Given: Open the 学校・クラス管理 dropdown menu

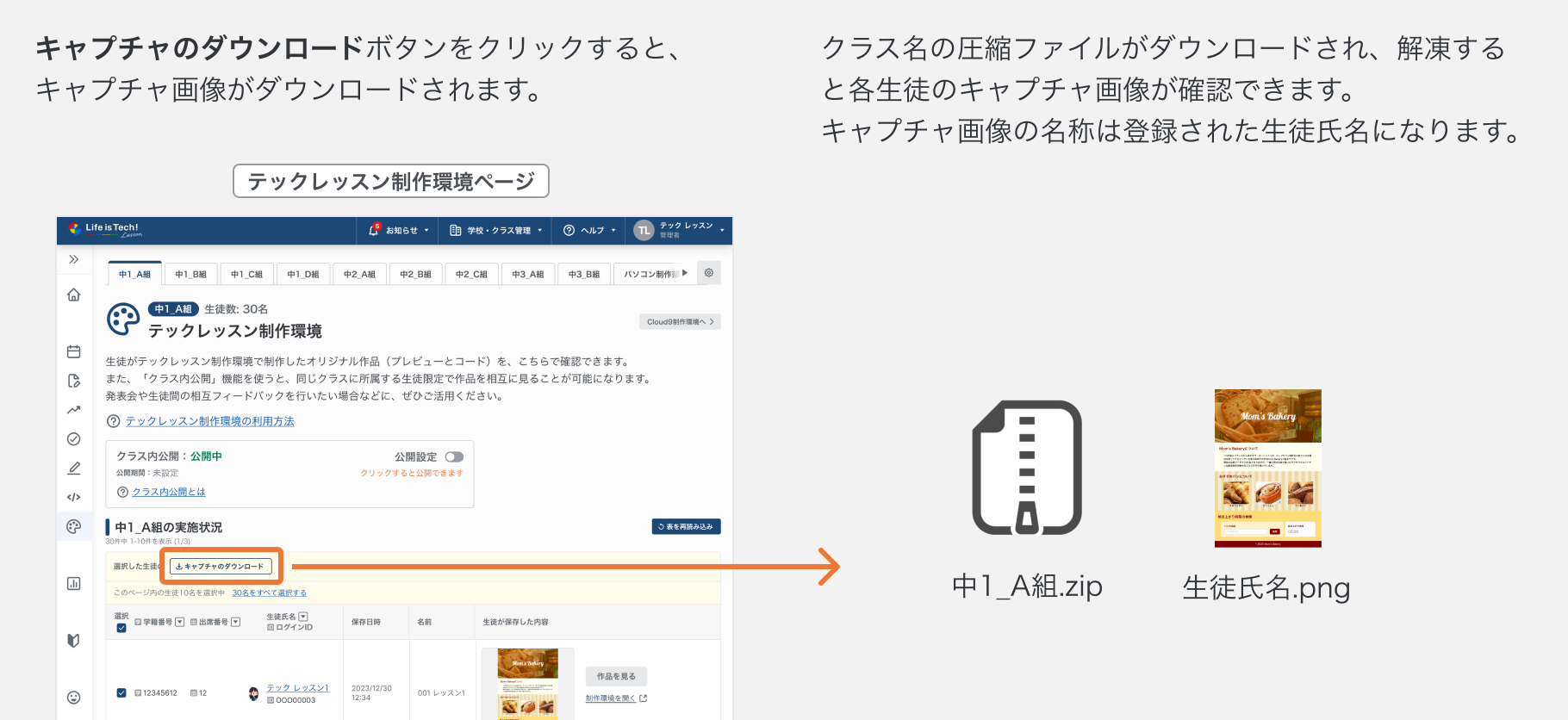Looking at the screenshot, I should [x=496, y=231].
